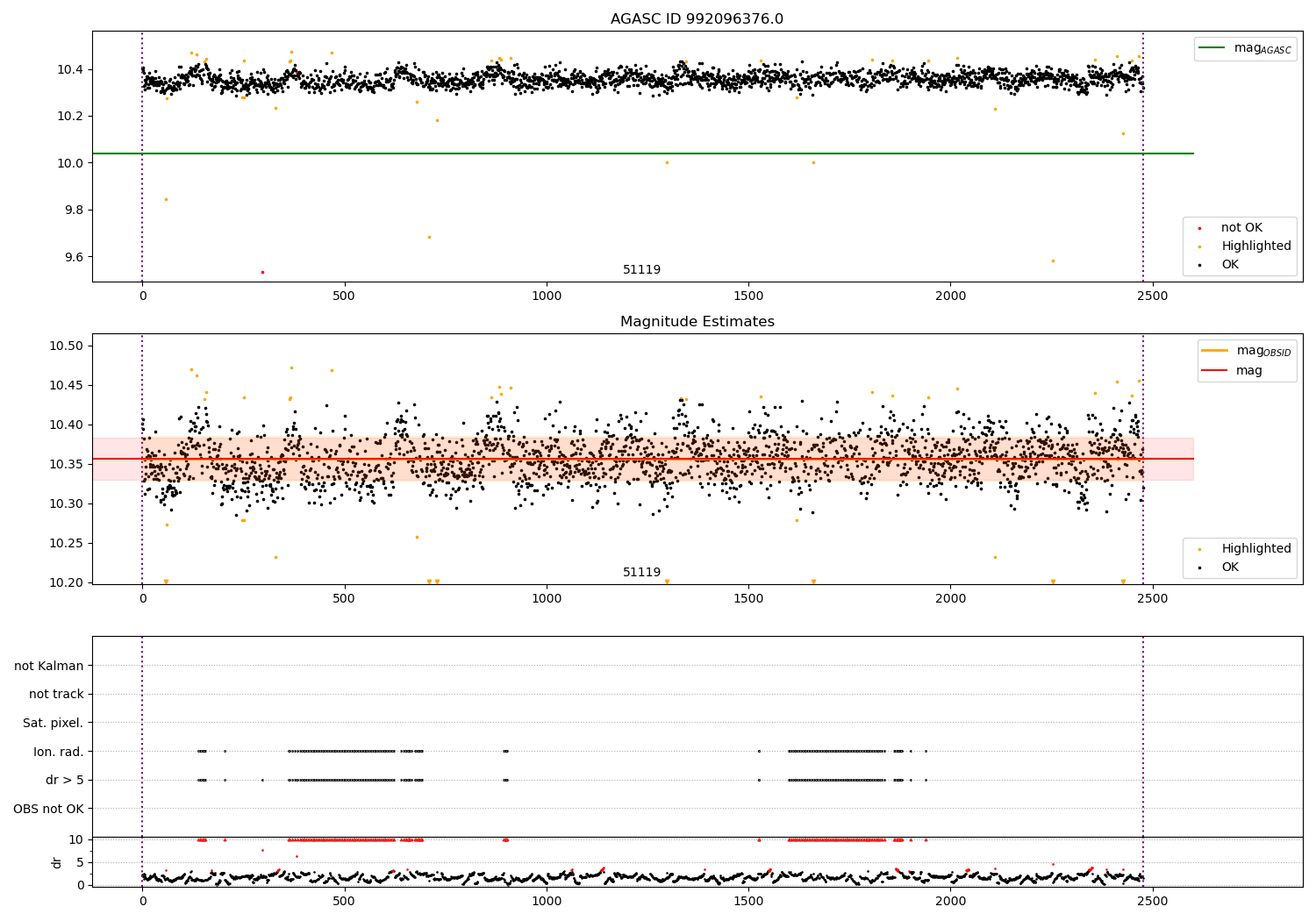
Task: Click the 'Magnitude Estimates' plot title
Action: click(697, 322)
